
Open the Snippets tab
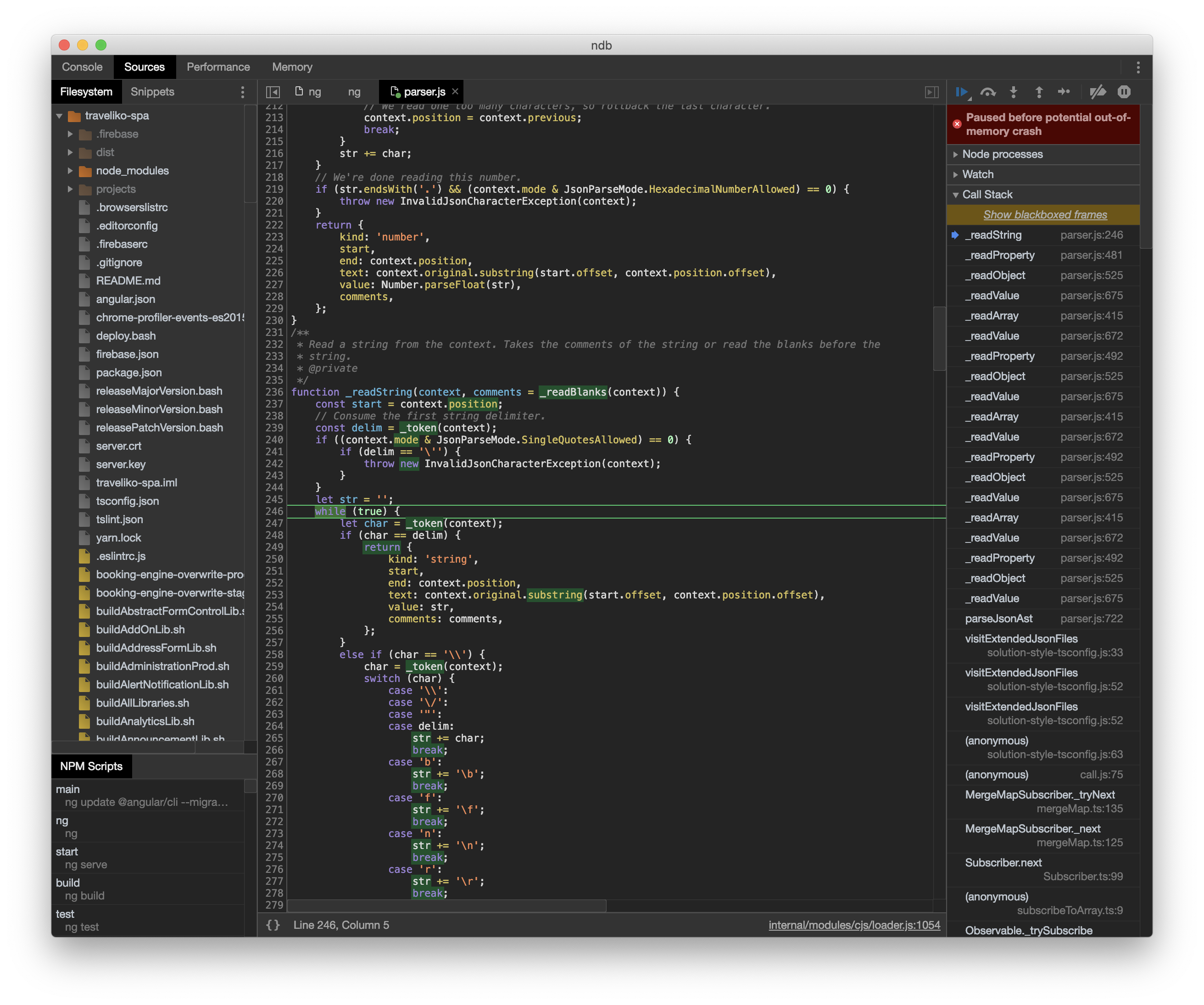(152, 92)
